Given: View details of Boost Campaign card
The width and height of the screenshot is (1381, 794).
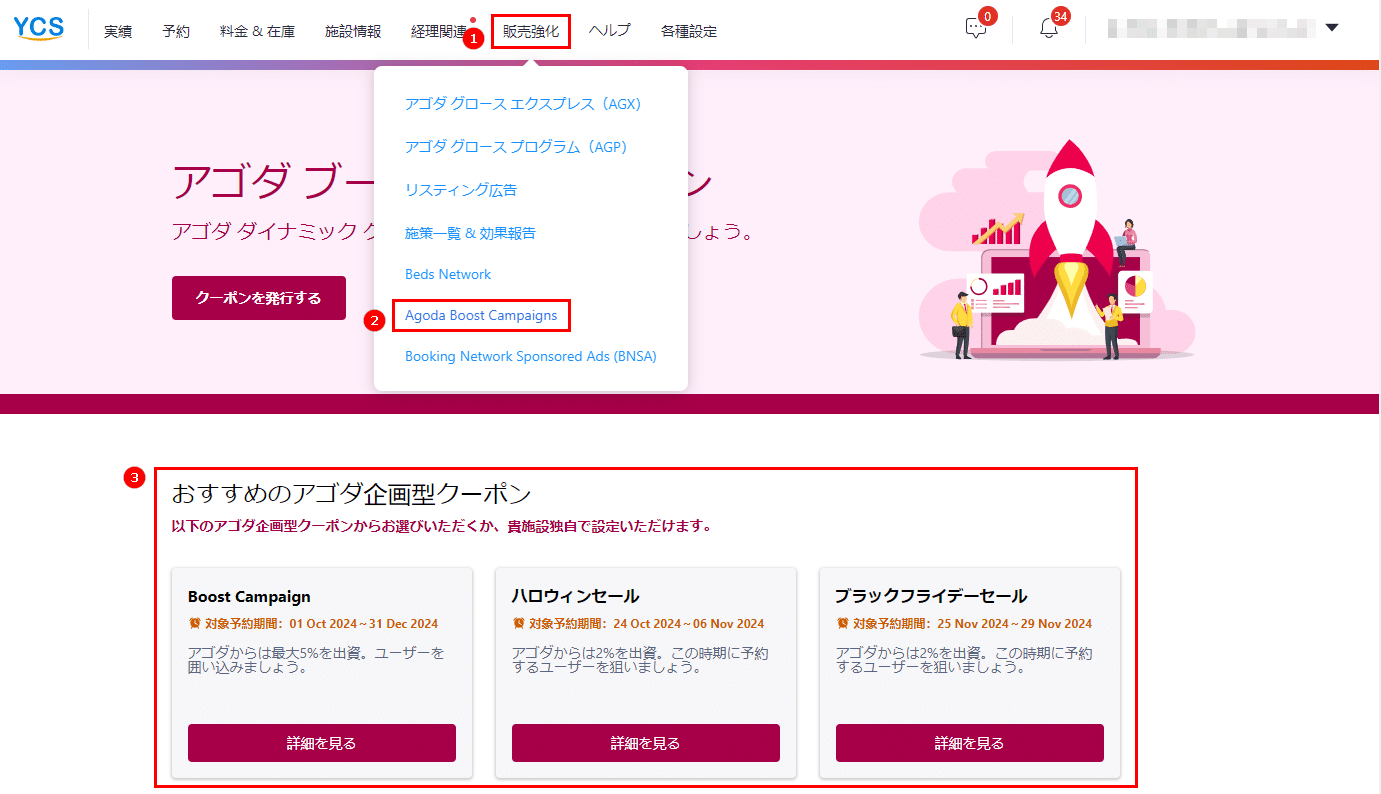Looking at the screenshot, I should (x=322, y=743).
